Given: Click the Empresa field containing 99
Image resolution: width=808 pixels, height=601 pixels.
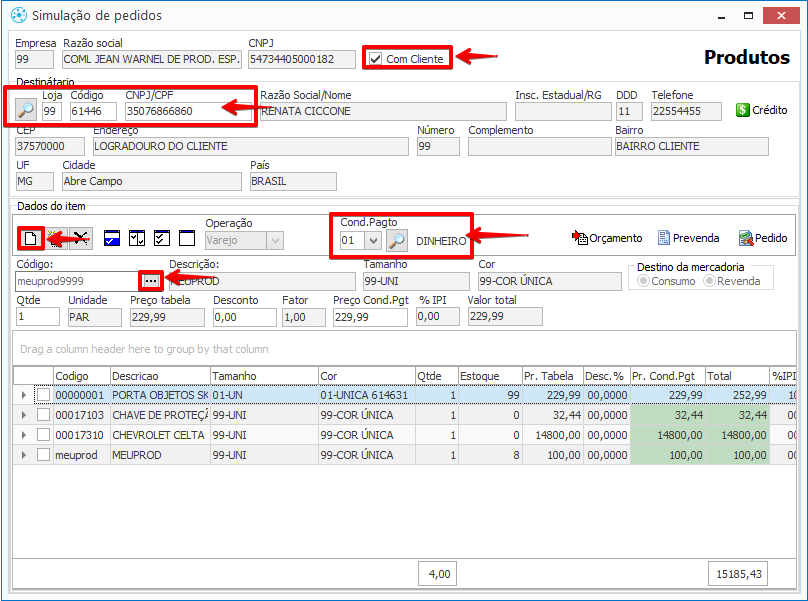Looking at the screenshot, I should click(34, 59).
